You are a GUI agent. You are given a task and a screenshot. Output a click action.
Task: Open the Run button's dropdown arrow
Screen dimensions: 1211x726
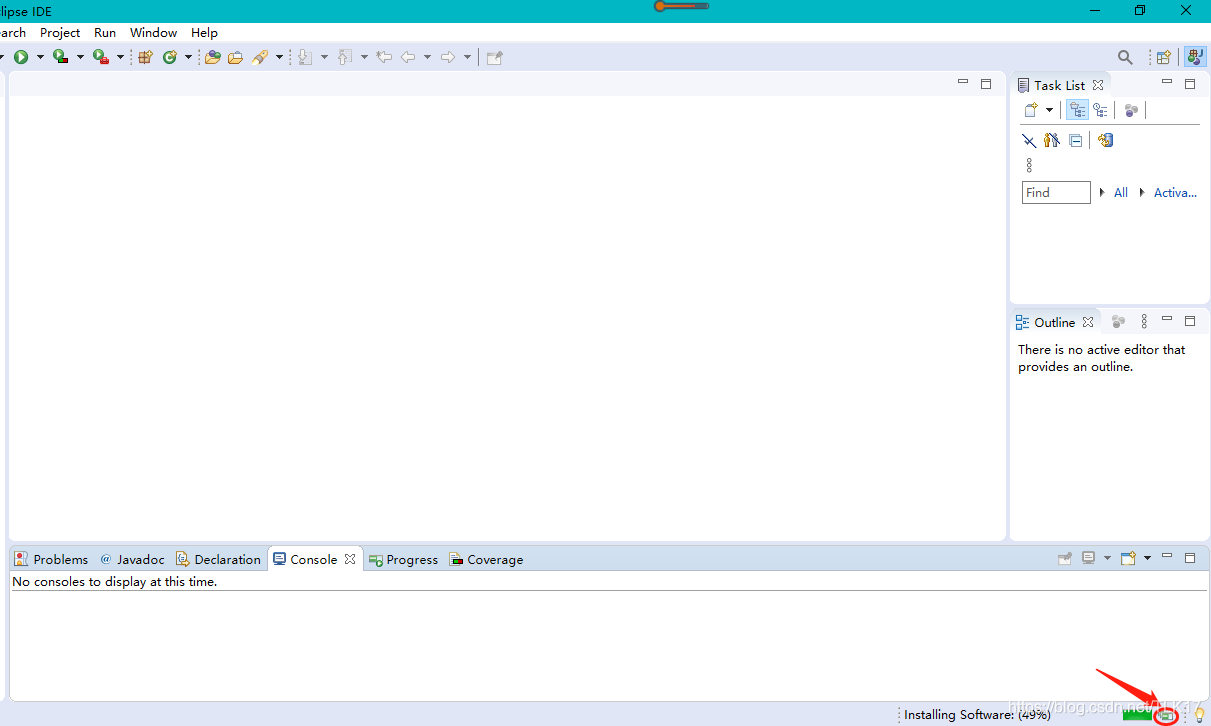pos(40,57)
